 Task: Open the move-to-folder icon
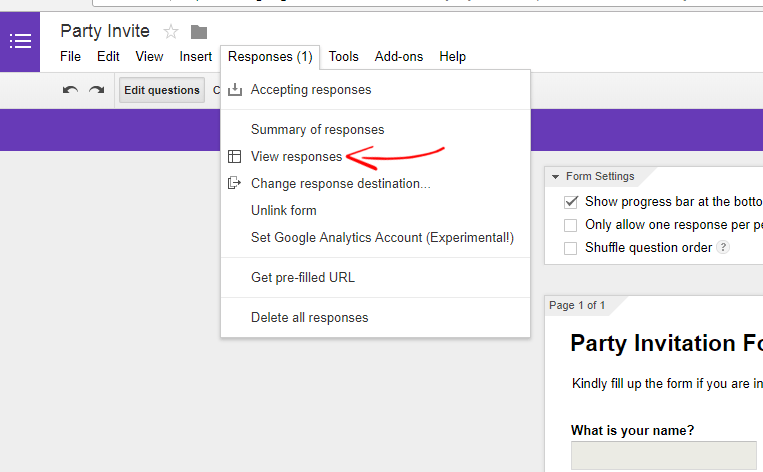coord(199,32)
